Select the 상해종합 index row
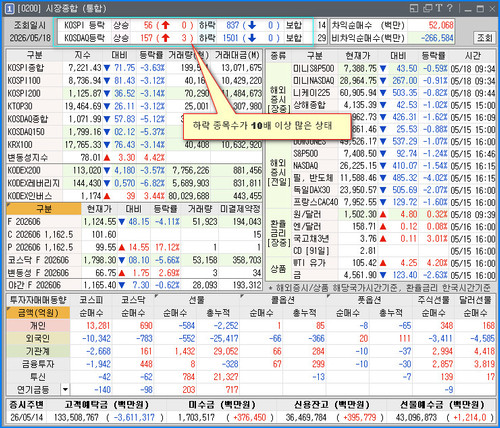 pos(394,105)
